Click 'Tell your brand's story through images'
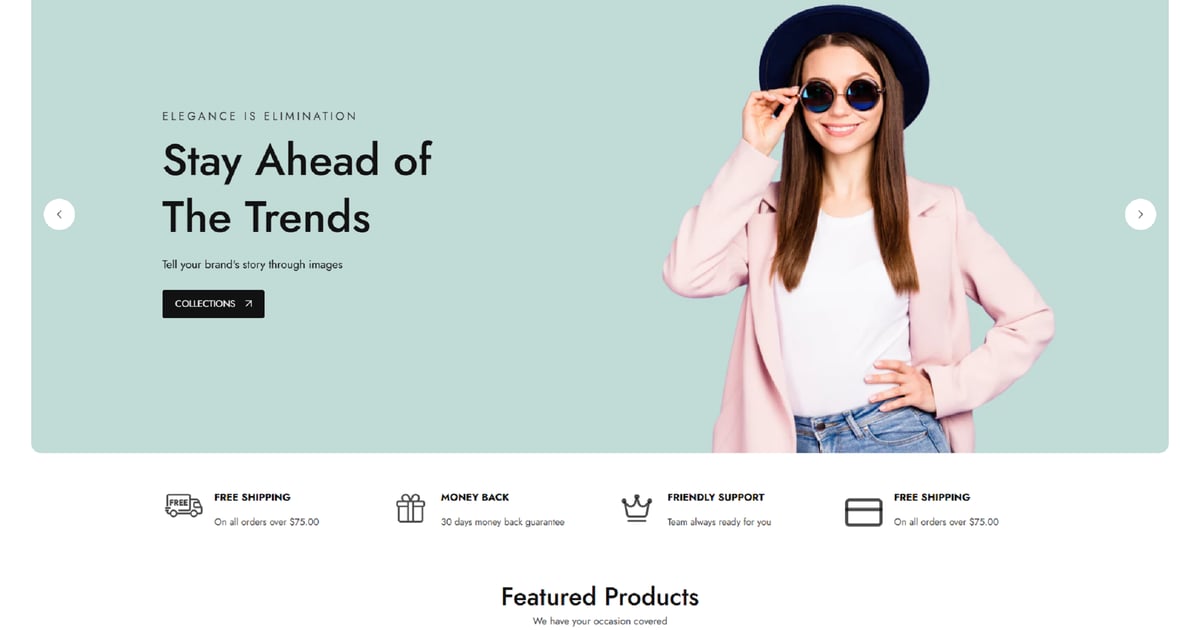The image size is (1200, 630). tap(252, 265)
